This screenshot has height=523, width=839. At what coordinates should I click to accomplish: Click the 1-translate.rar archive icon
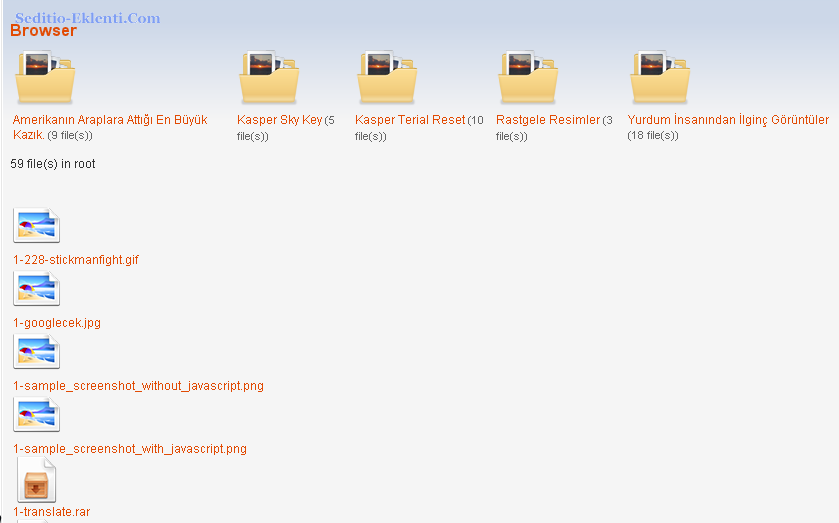(x=37, y=481)
